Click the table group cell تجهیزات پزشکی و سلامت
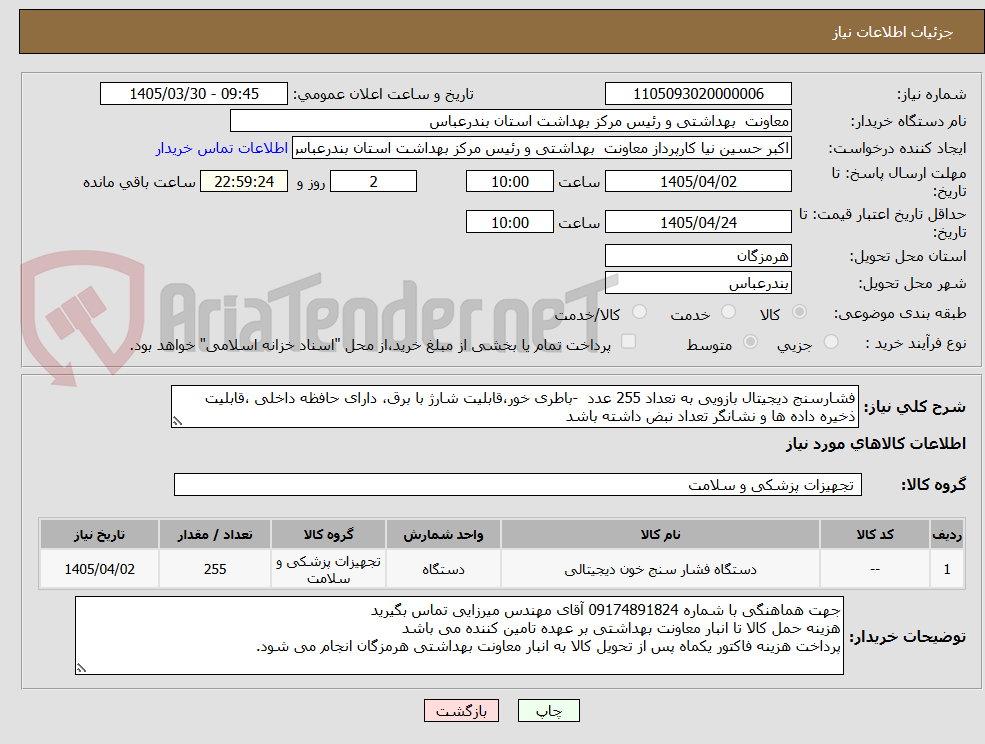 (x=328, y=569)
